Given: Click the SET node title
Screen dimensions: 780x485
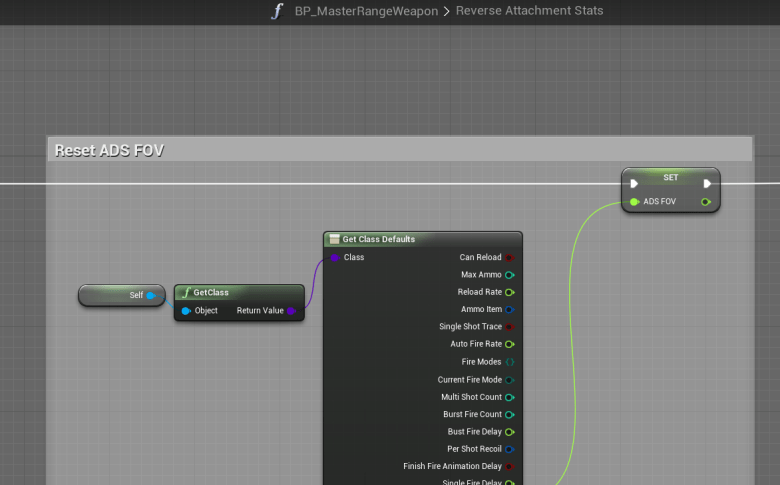Looking at the screenshot, I should point(670,177).
